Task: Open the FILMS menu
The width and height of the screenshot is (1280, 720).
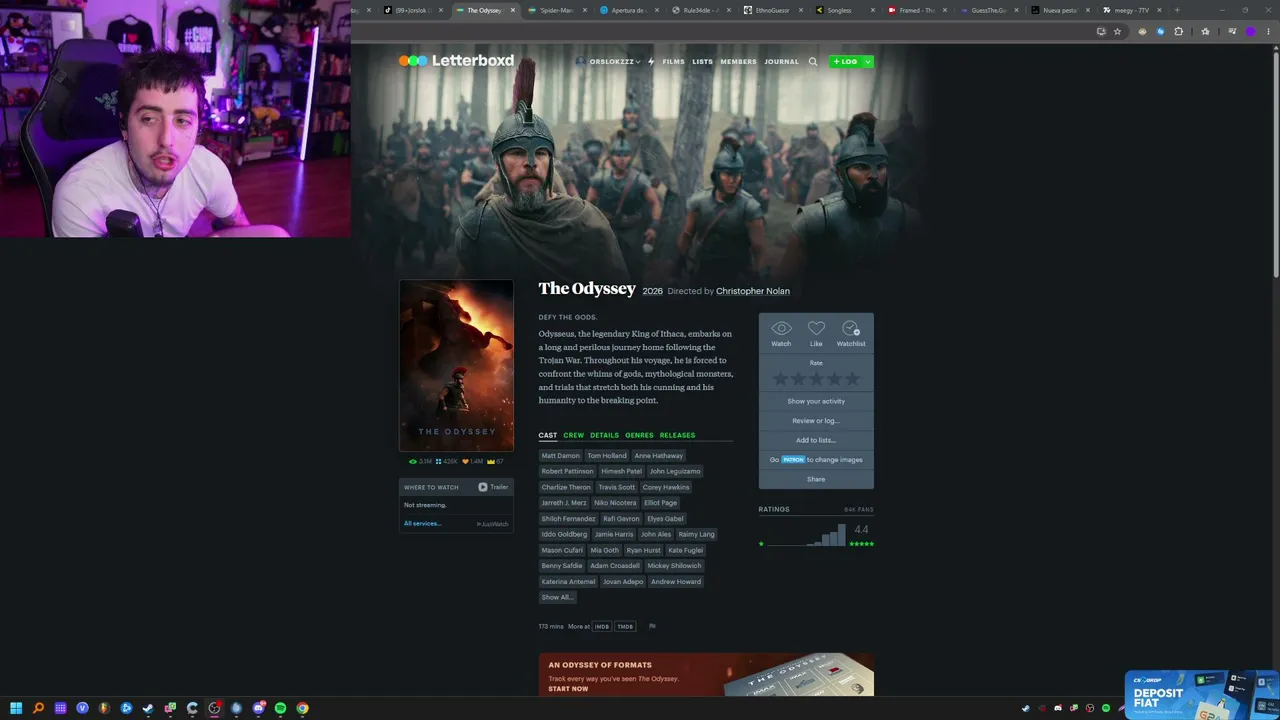Action: 673,62
